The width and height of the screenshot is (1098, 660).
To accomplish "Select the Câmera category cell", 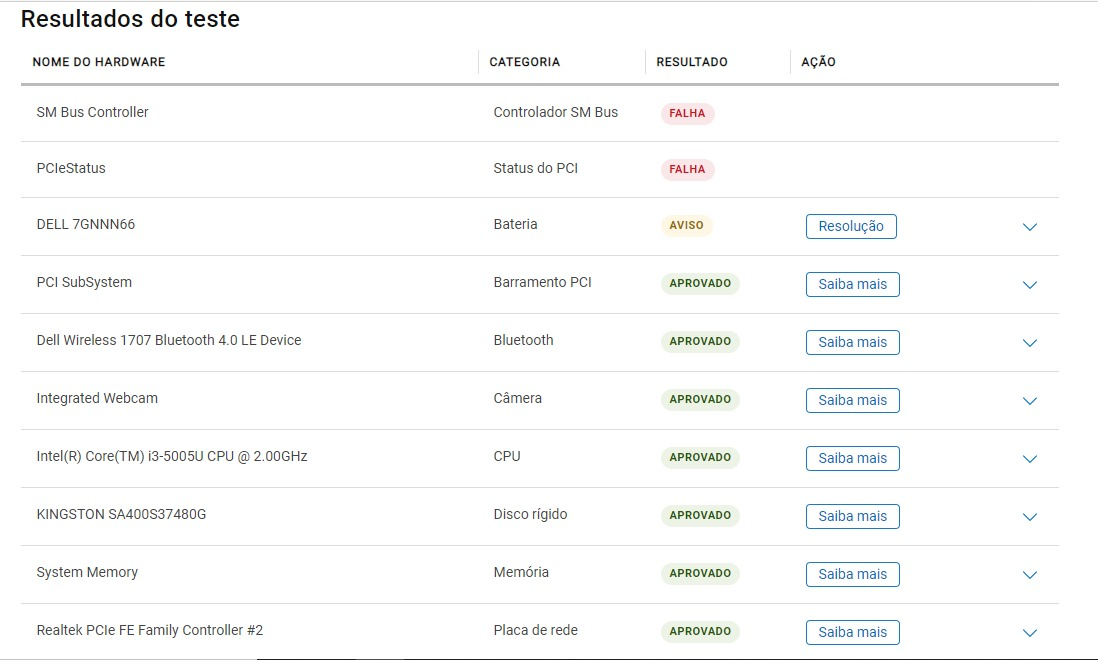I will 517,398.
